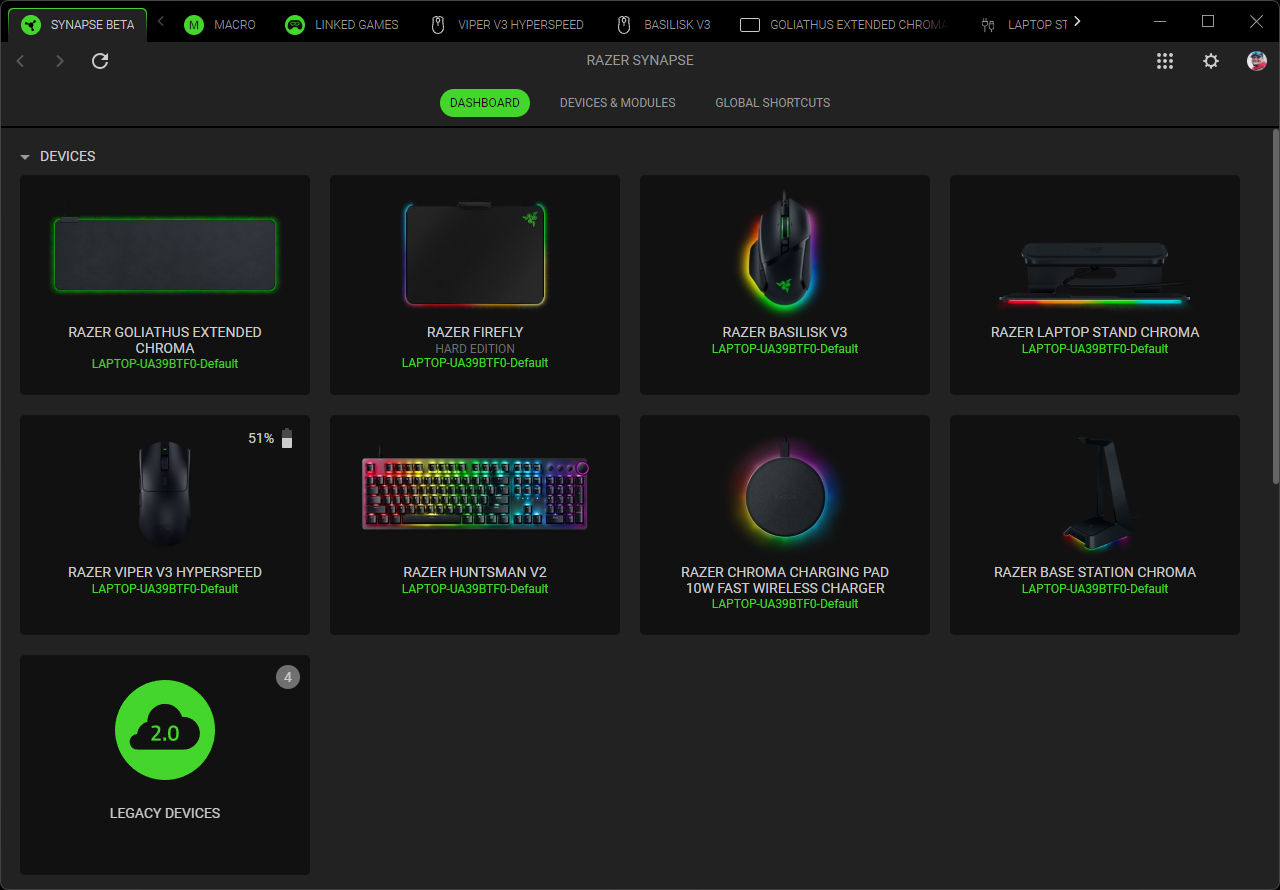Click the profile label under Viper V3 Hyperspeed
Viewport: 1280px width, 890px height.
coord(165,589)
